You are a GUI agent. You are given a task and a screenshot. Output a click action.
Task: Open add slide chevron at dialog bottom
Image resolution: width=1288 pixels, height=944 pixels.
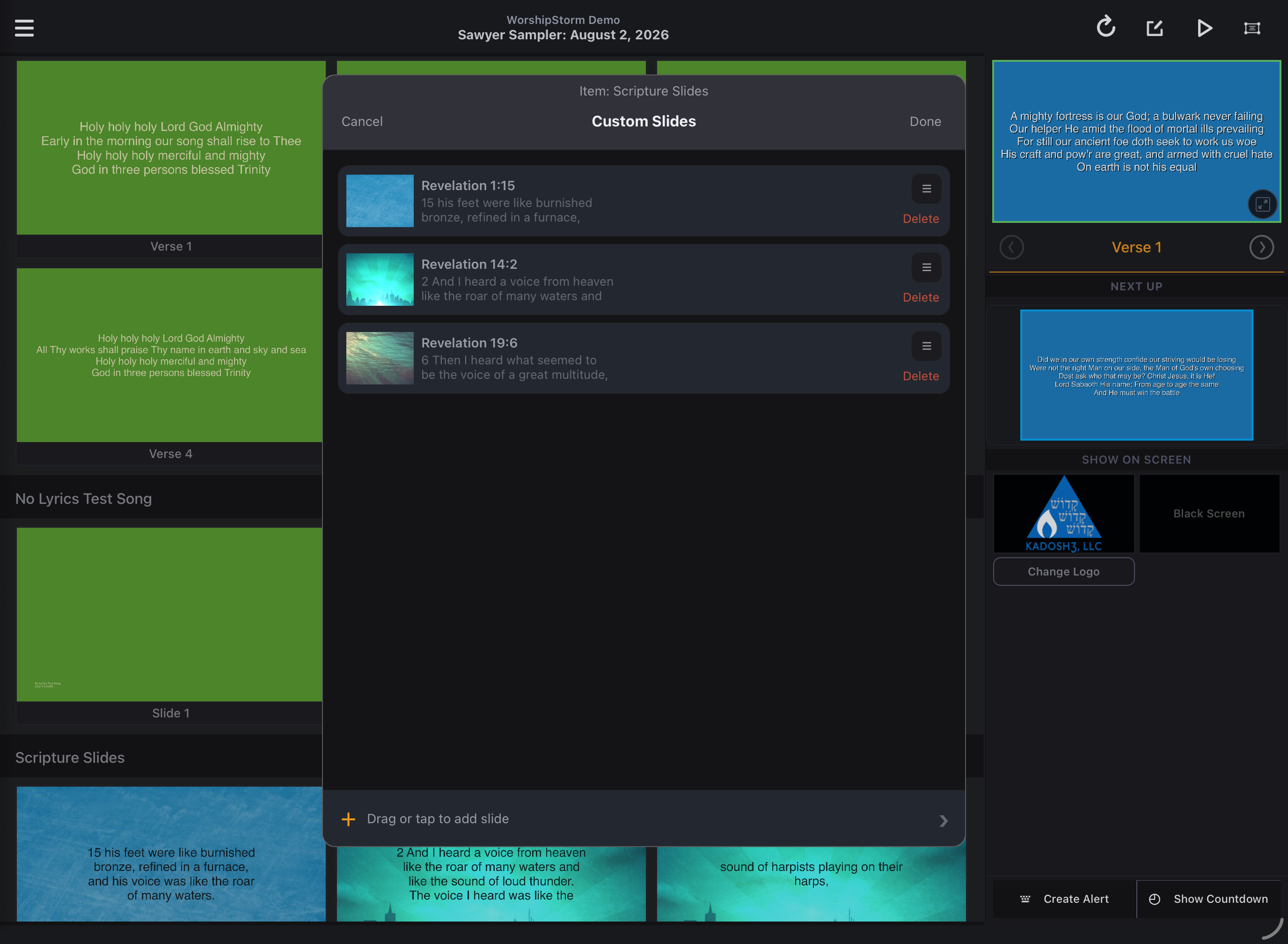click(944, 820)
